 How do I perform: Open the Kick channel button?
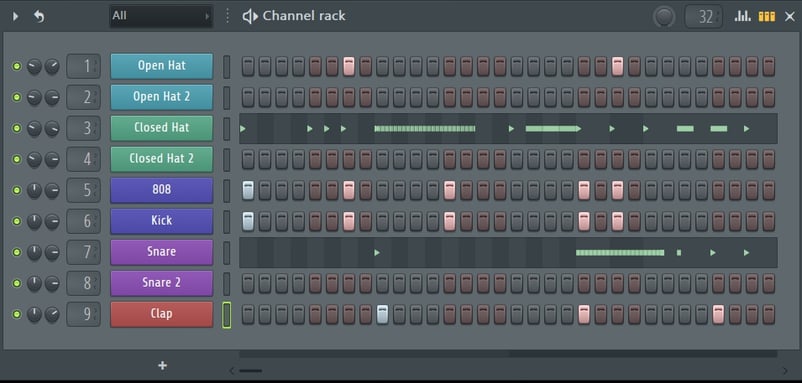162,221
